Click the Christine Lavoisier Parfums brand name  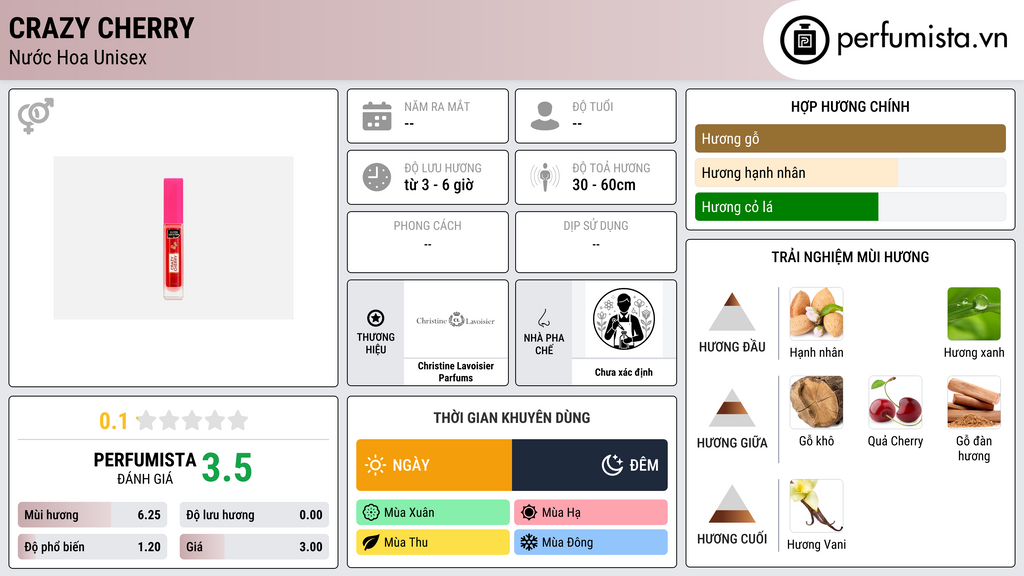455,372
